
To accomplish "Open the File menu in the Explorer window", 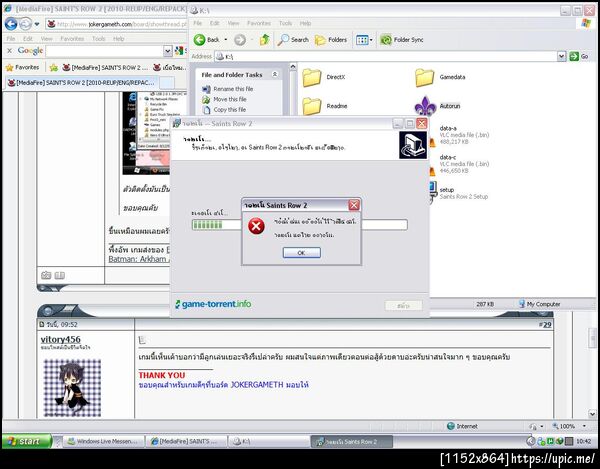I will [x=197, y=23].
